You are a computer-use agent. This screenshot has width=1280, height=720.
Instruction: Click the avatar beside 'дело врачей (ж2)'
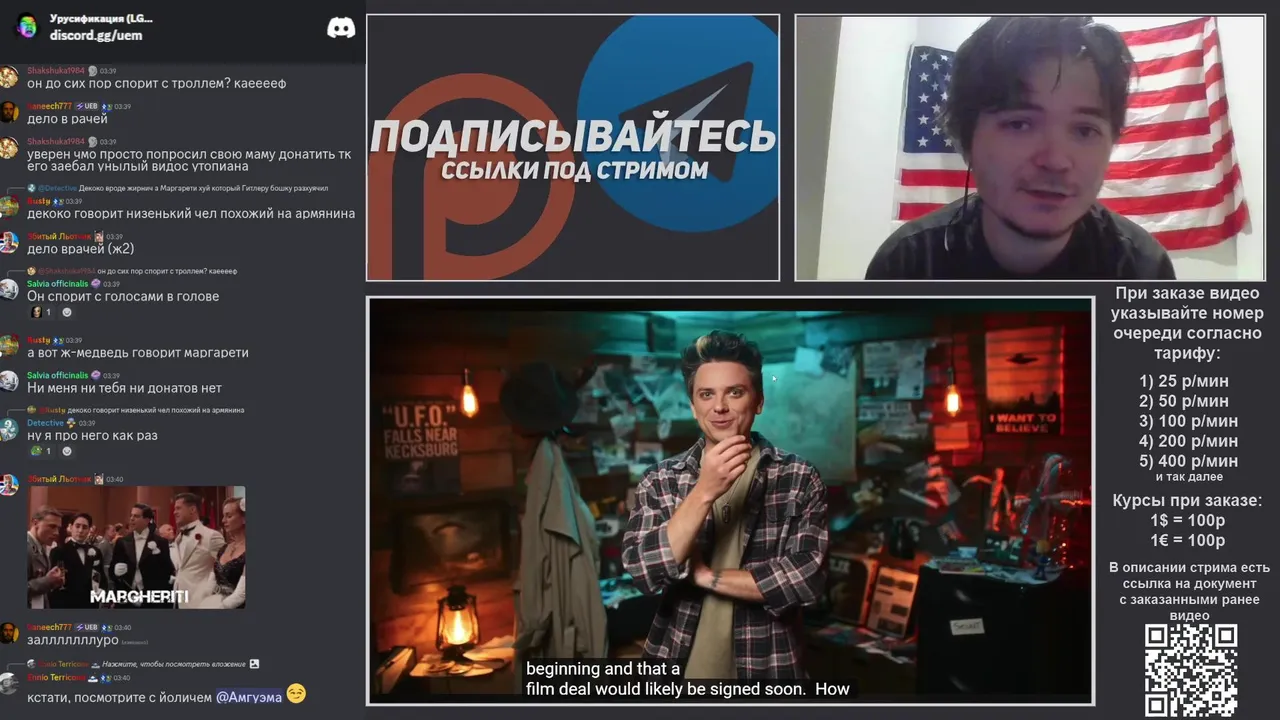(9, 242)
